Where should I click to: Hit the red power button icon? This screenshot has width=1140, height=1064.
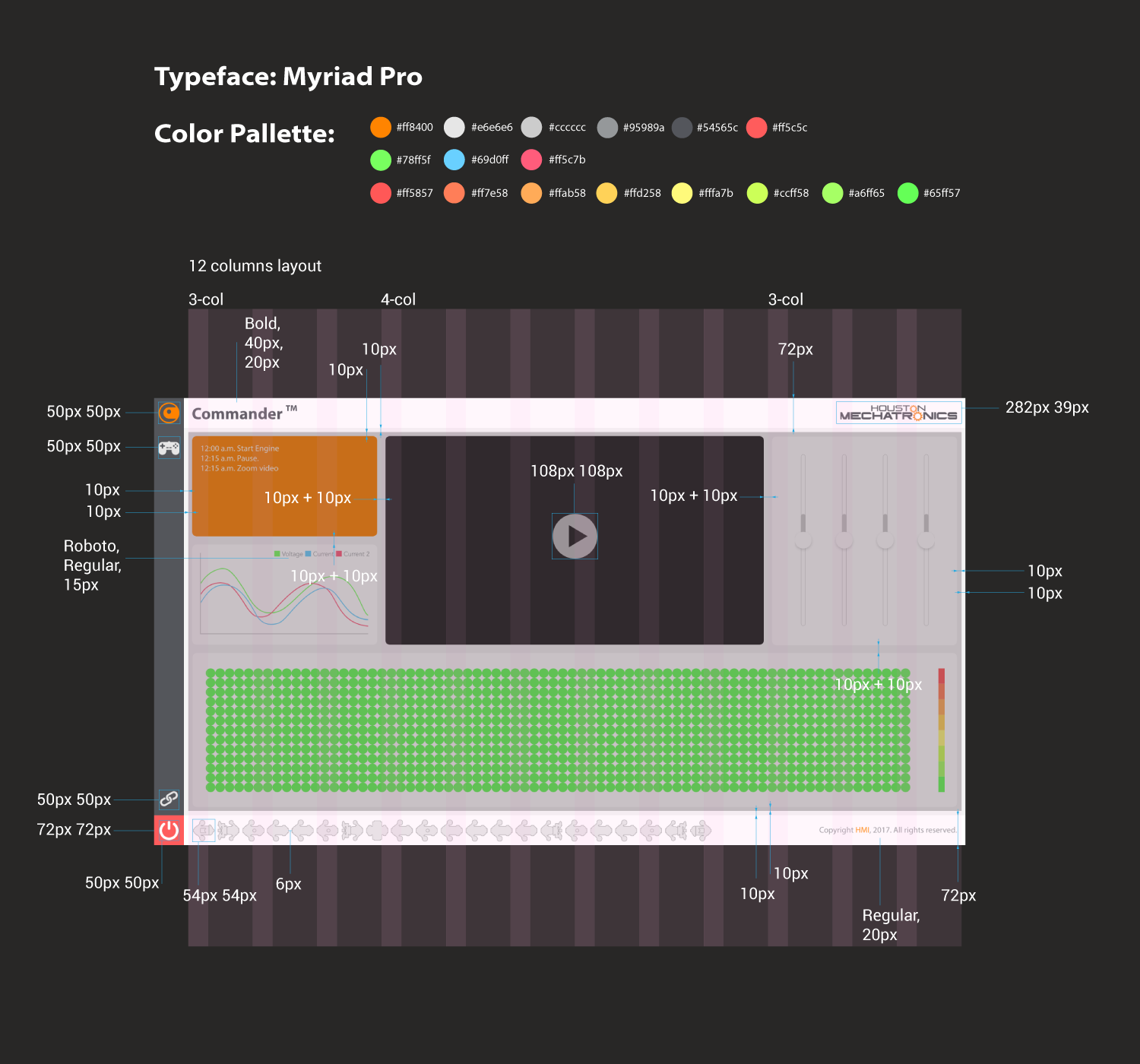pos(169,830)
